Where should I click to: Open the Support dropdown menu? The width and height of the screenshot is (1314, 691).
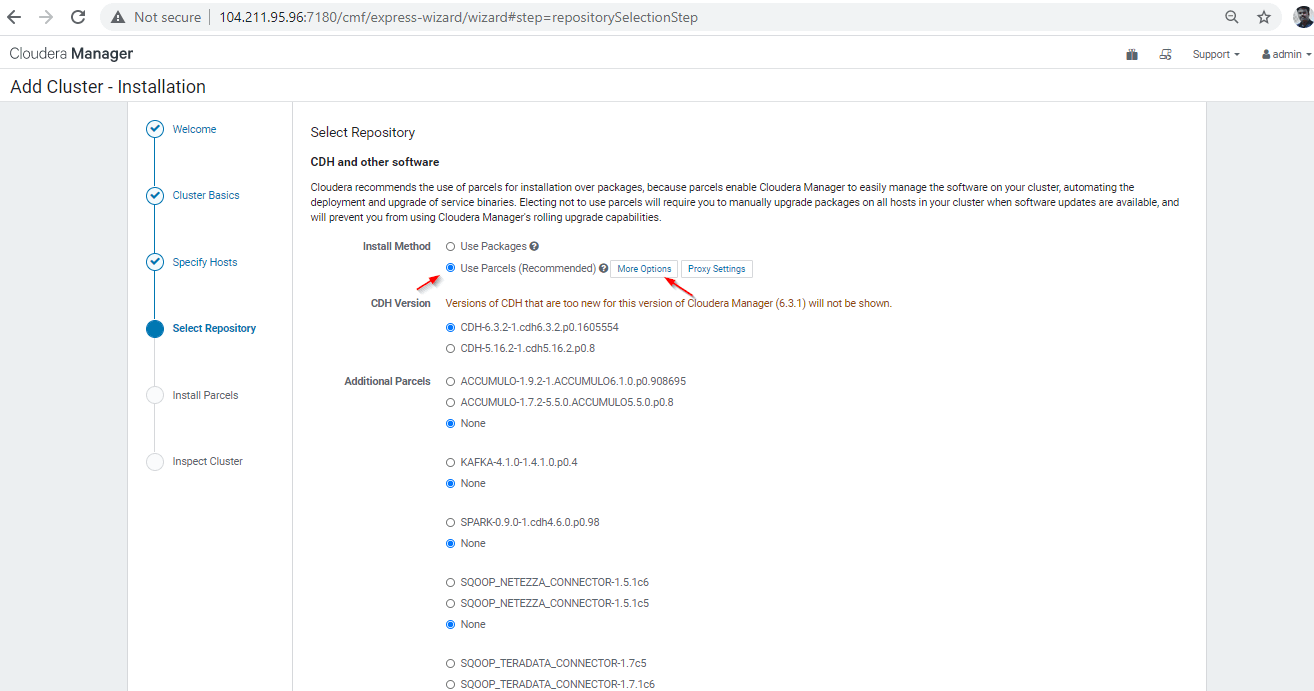pyautogui.click(x=1216, y=54)
